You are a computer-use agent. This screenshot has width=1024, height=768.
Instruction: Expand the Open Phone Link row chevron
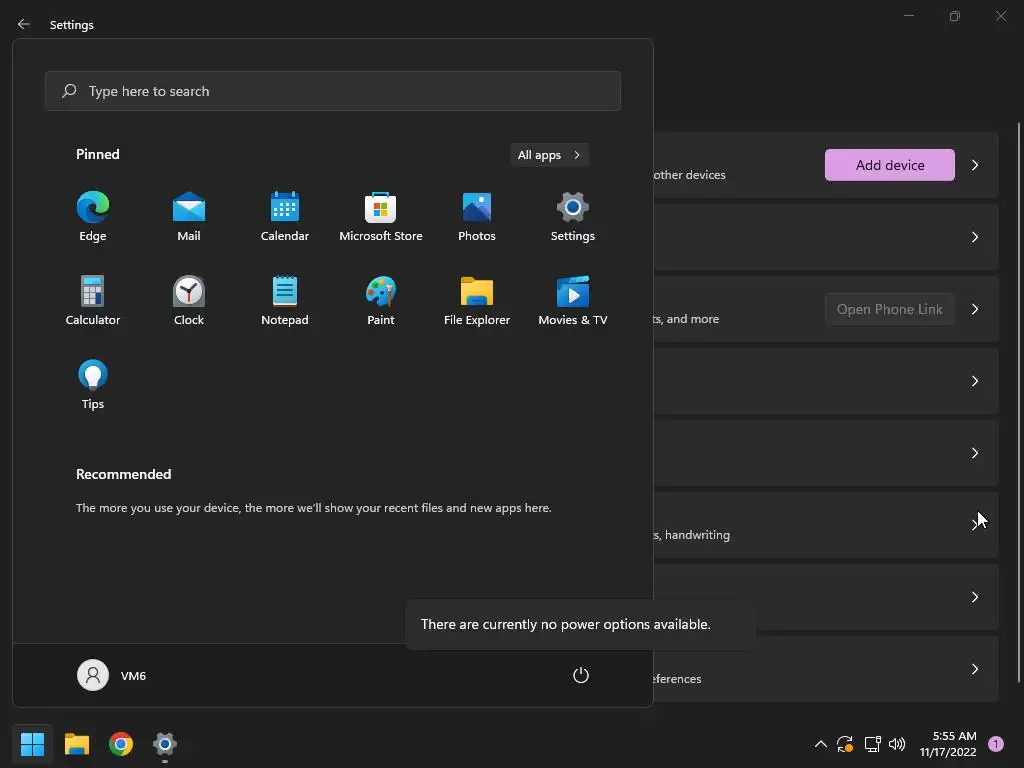click(975, 309)
